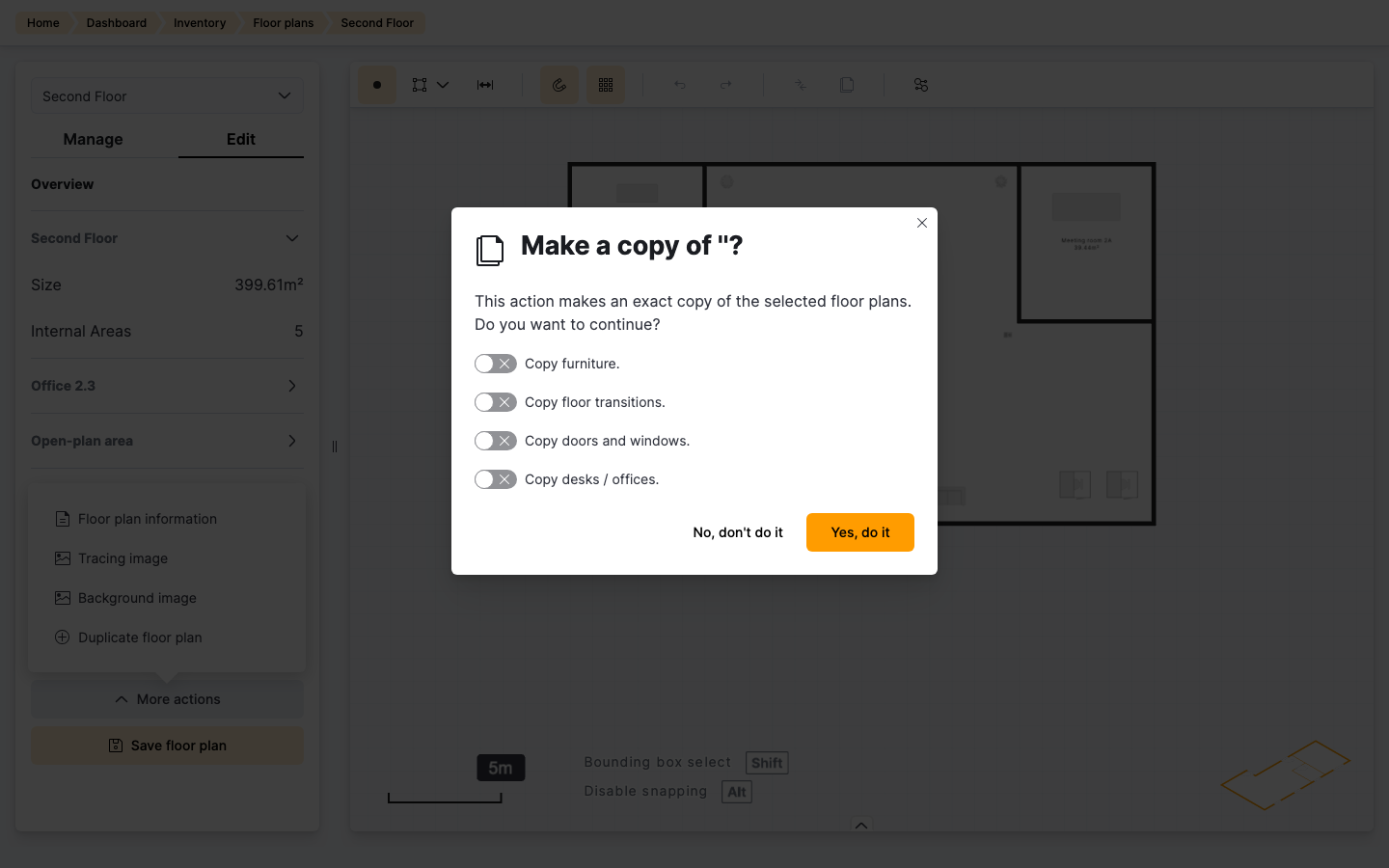This screenshot has height=868, width=1389.
Task: Expand the Office 2.3 row
Action: pos(167,386)
